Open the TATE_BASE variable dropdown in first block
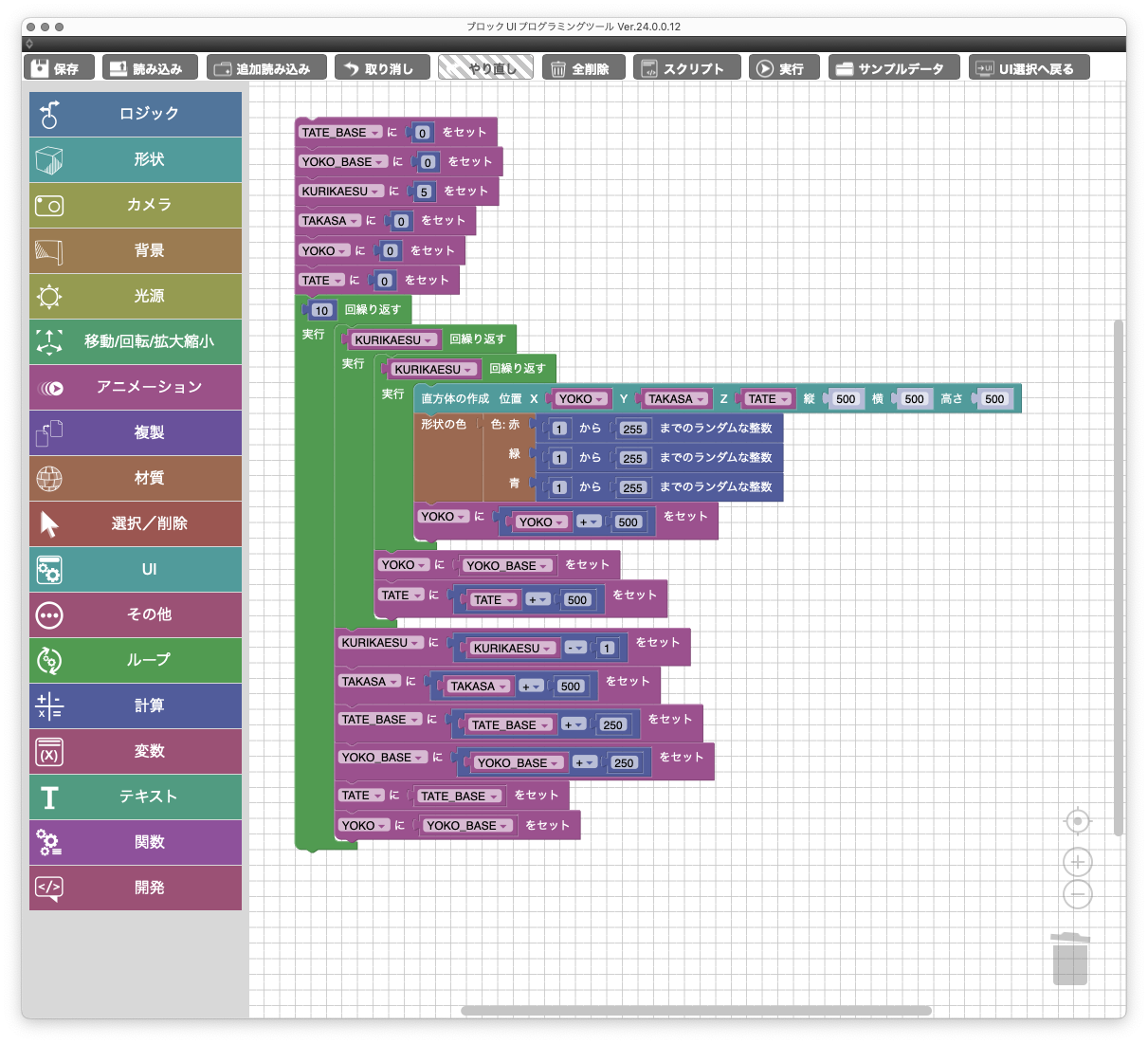The image size is (1148, 1044). [376, 133]
